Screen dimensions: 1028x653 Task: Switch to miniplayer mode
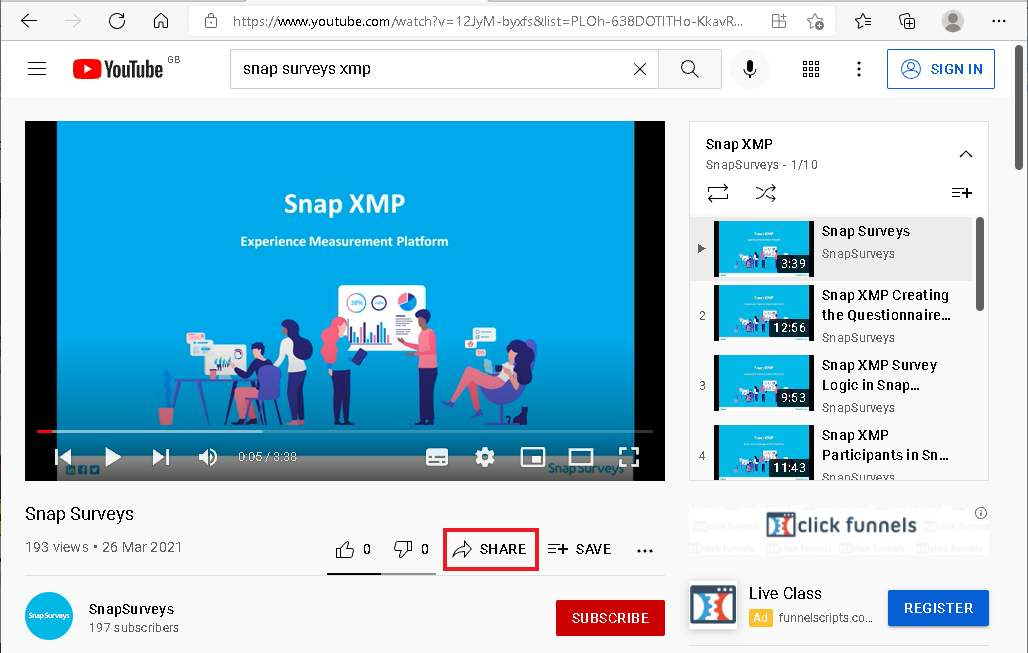click(x=532, y=456)
